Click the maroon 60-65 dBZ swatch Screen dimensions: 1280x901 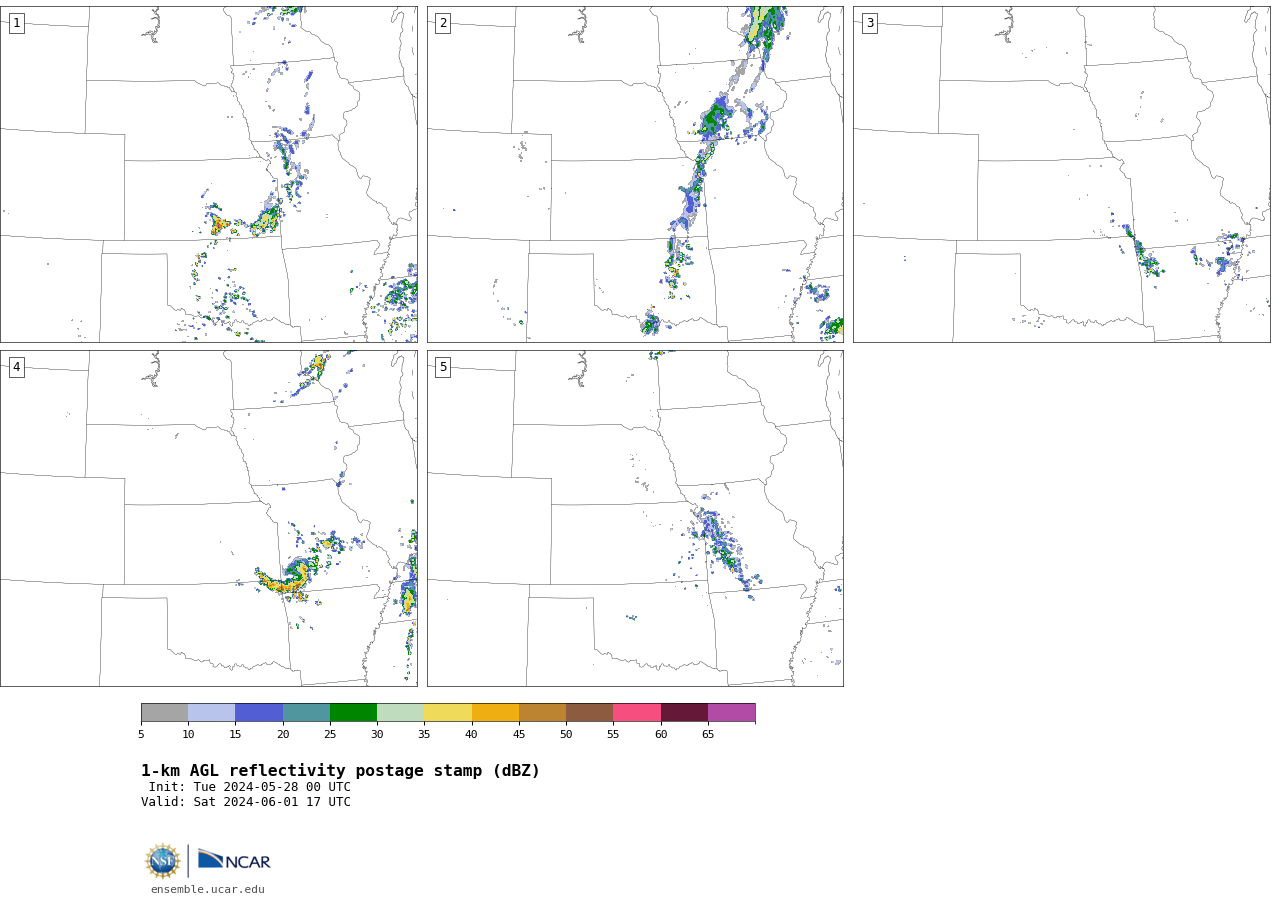point(684,713)
